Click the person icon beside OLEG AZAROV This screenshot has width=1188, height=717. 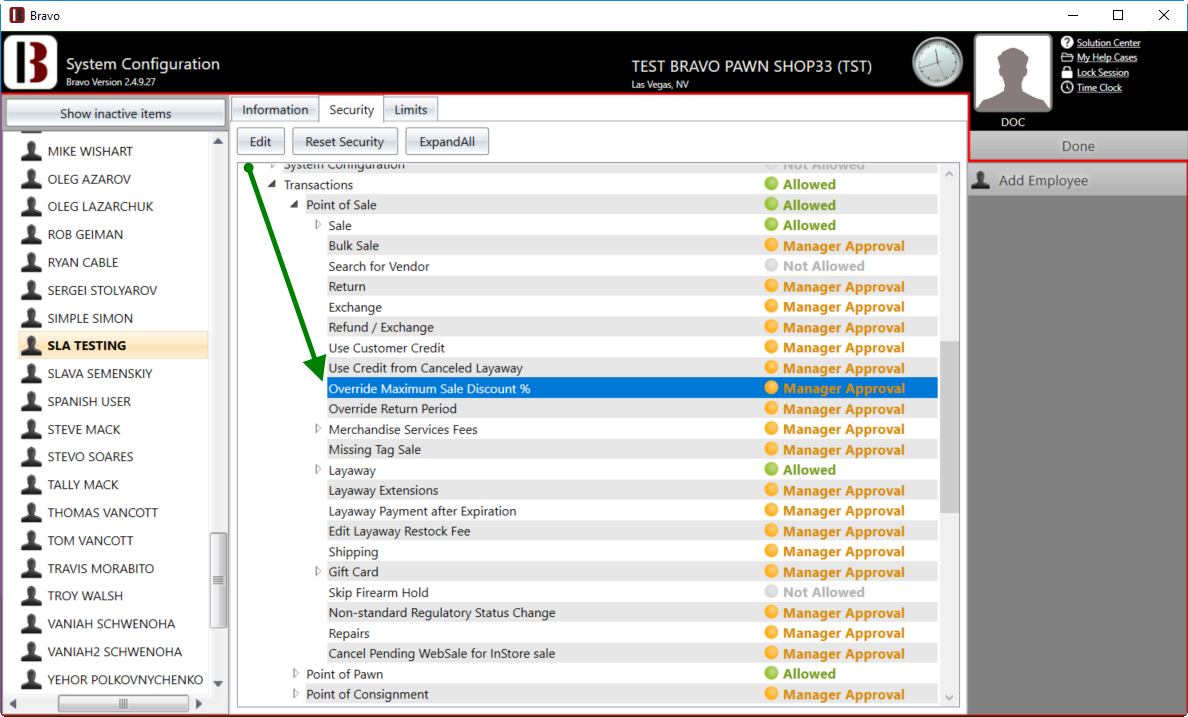click(31, 179)
